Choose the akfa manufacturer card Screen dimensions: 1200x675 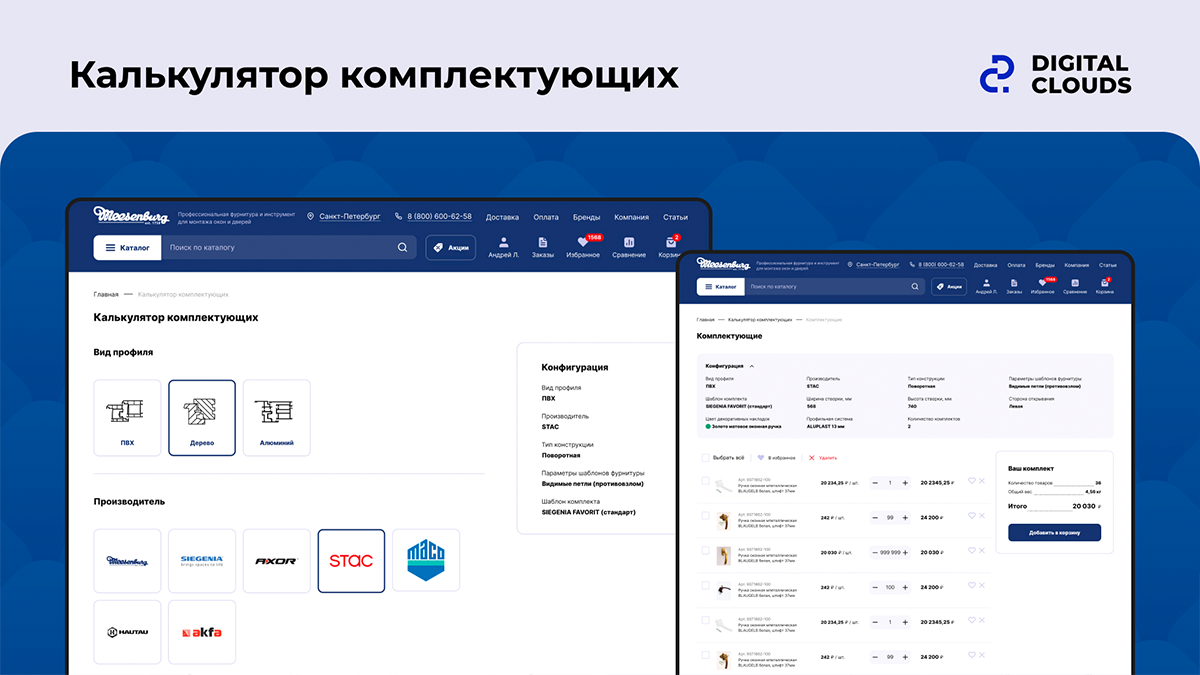[202, 632]
